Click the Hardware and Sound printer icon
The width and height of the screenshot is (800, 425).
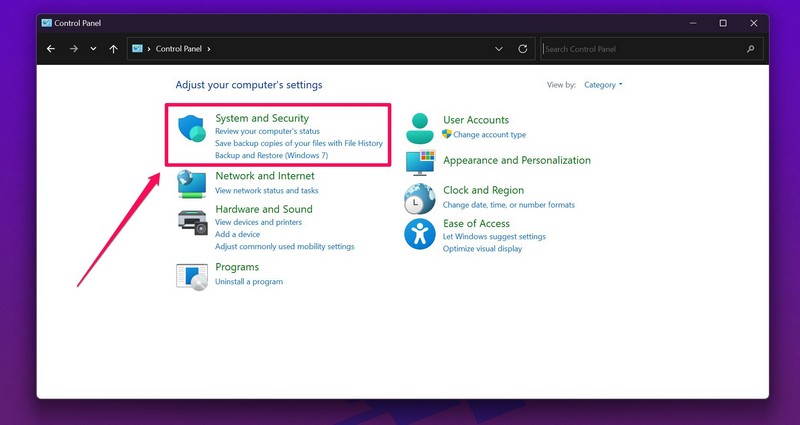[191, 221]
